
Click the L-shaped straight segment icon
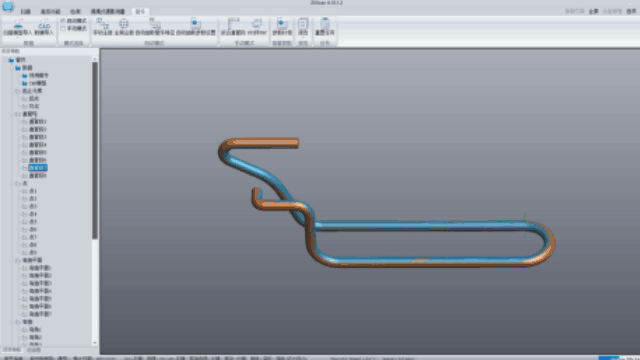[233, 23]
